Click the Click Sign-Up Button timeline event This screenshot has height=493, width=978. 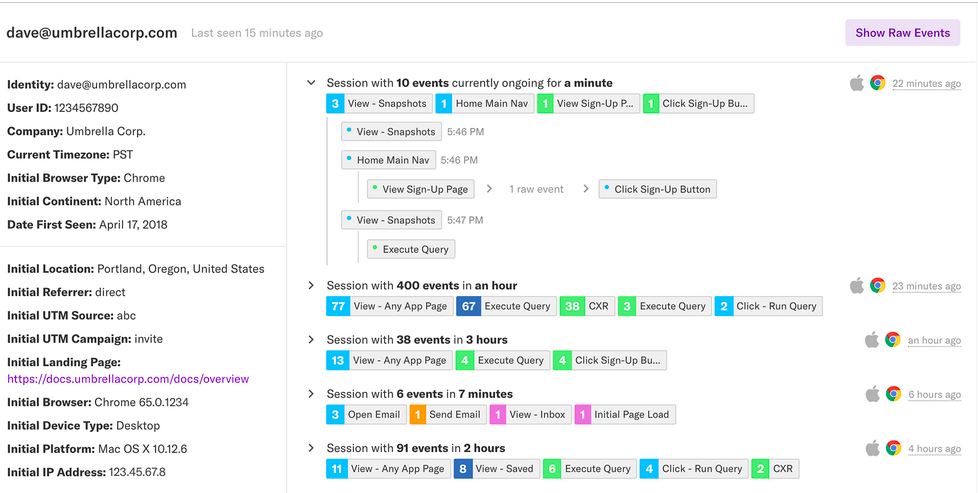pyautogui.click(x=657, y=189)
